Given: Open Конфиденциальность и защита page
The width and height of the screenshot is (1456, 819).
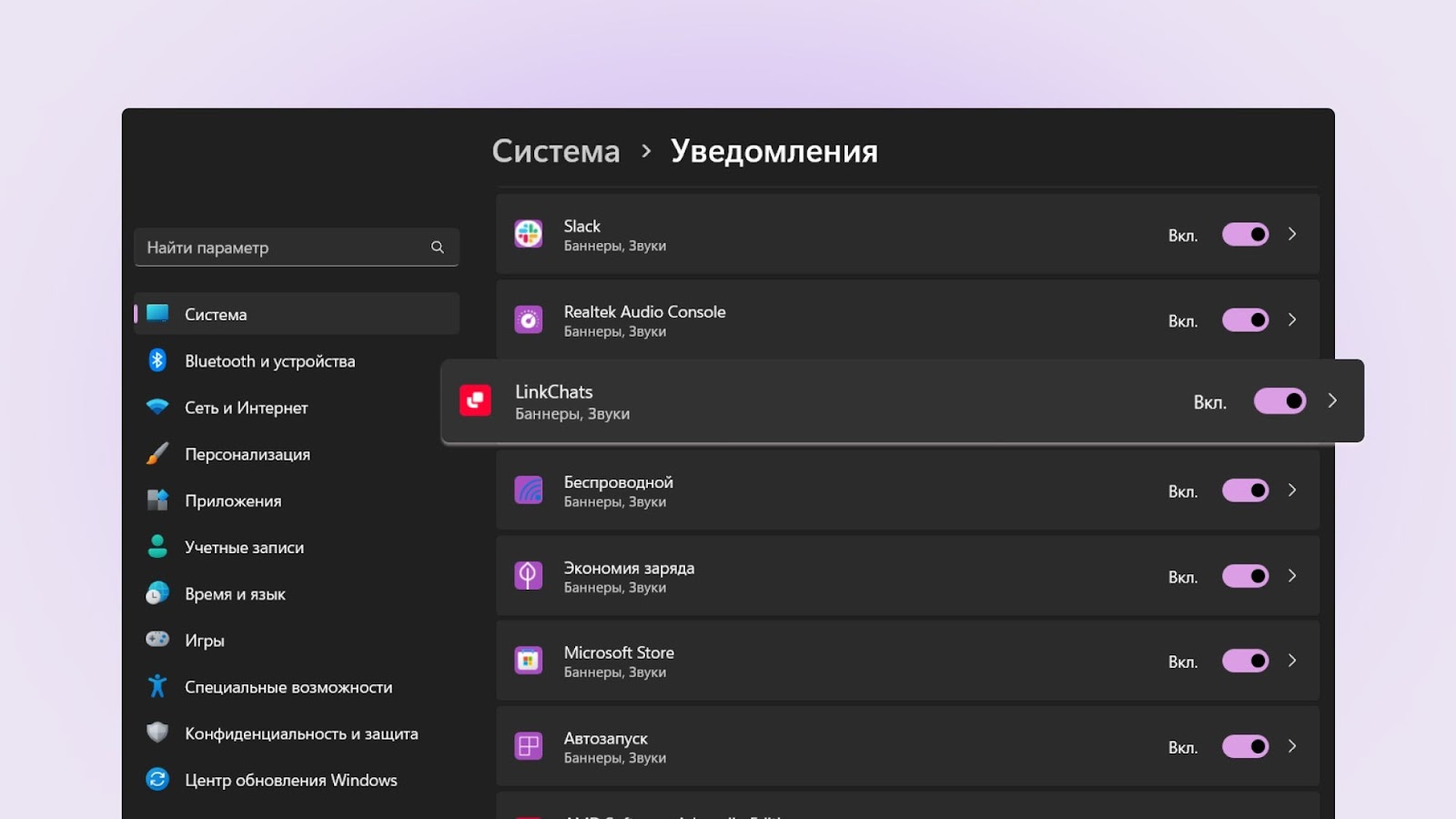Looking at the screenshot, I should point(297,733).
